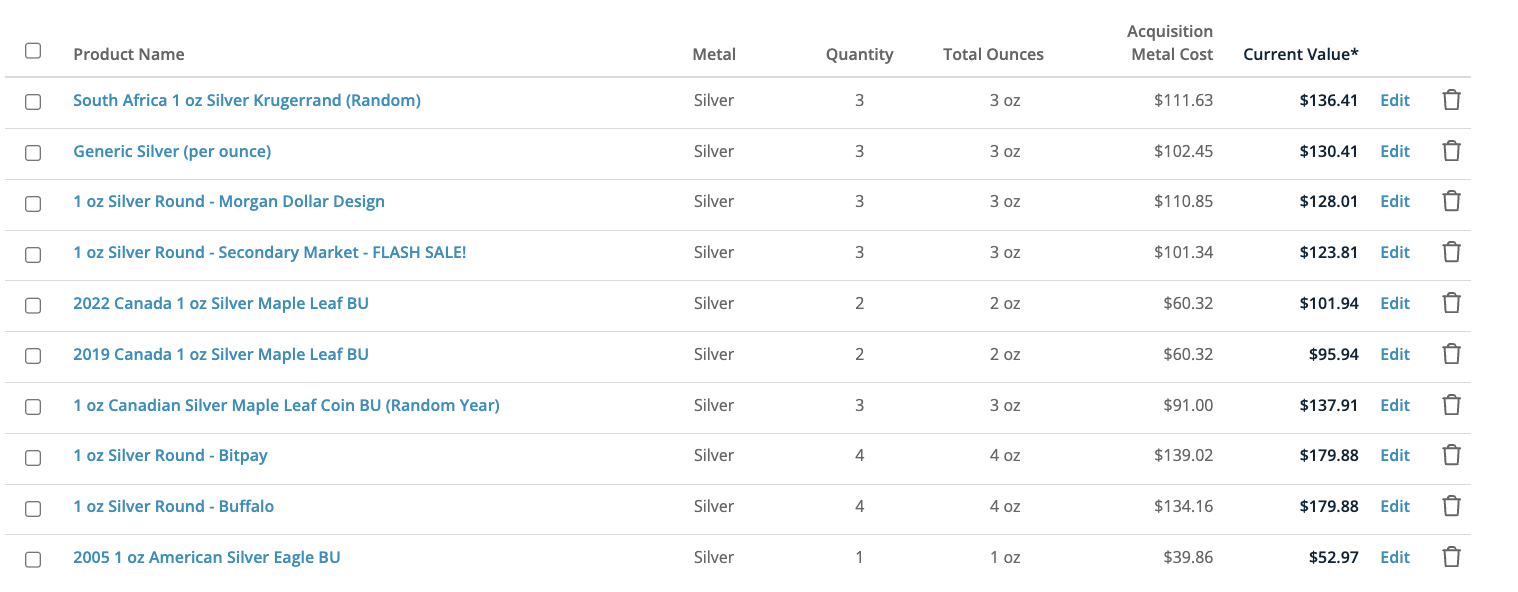Click trash icon for Generic Silver (per ounce)

[1451, 151]
